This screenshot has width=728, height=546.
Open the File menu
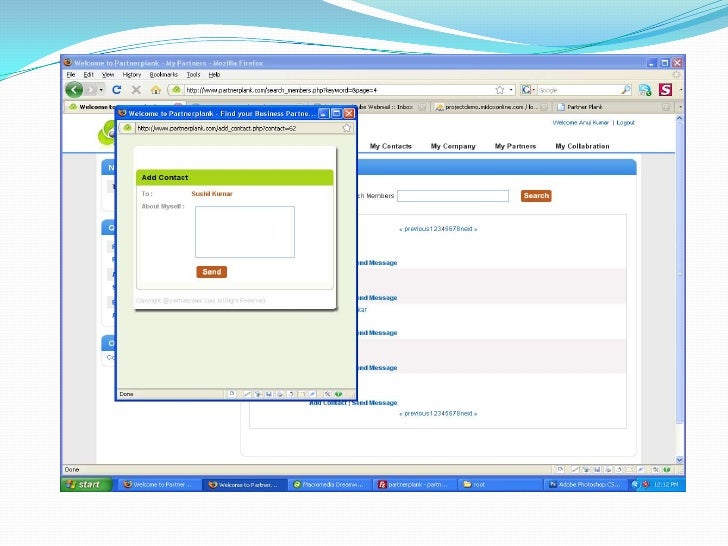point(71,75)
